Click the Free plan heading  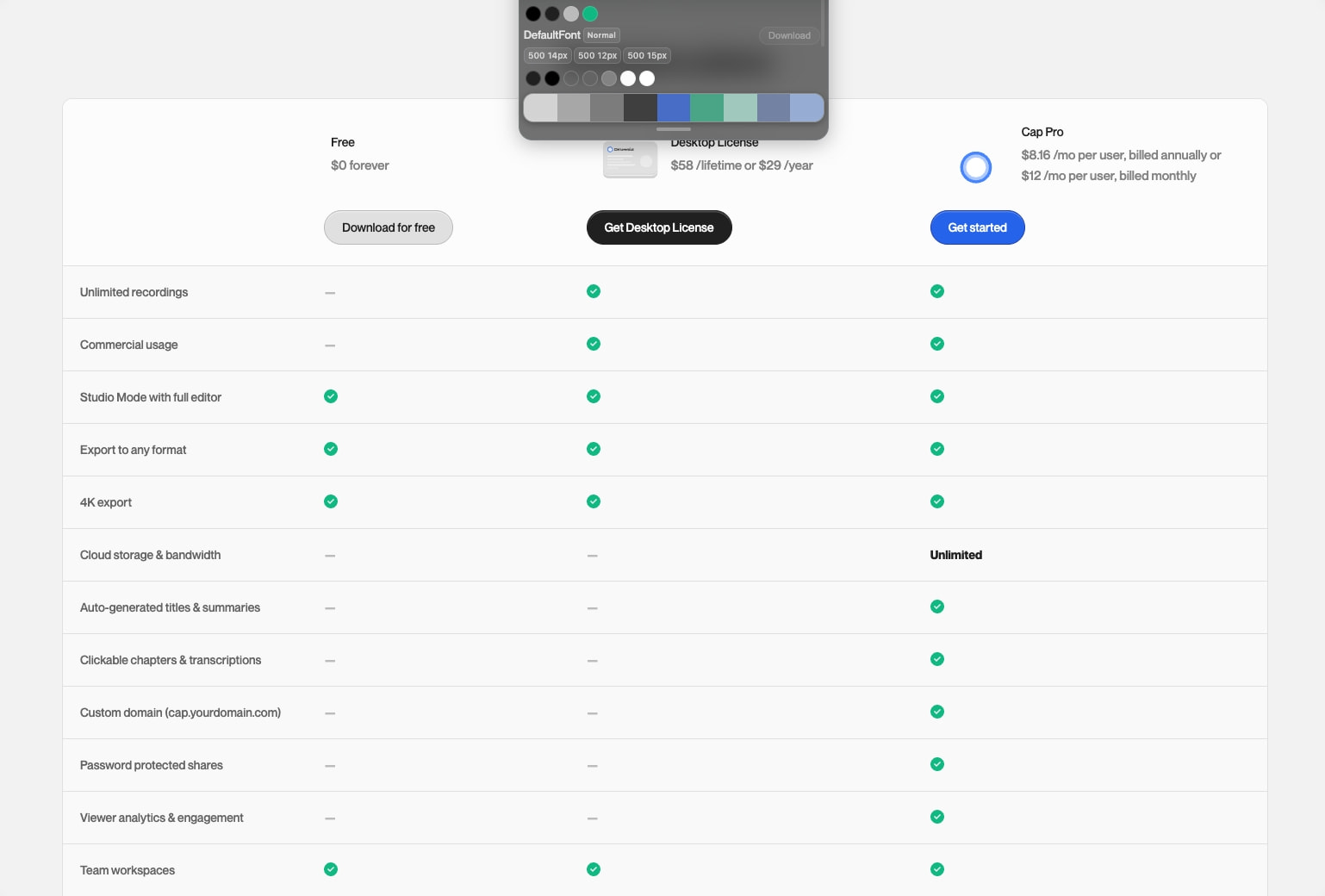343,142
